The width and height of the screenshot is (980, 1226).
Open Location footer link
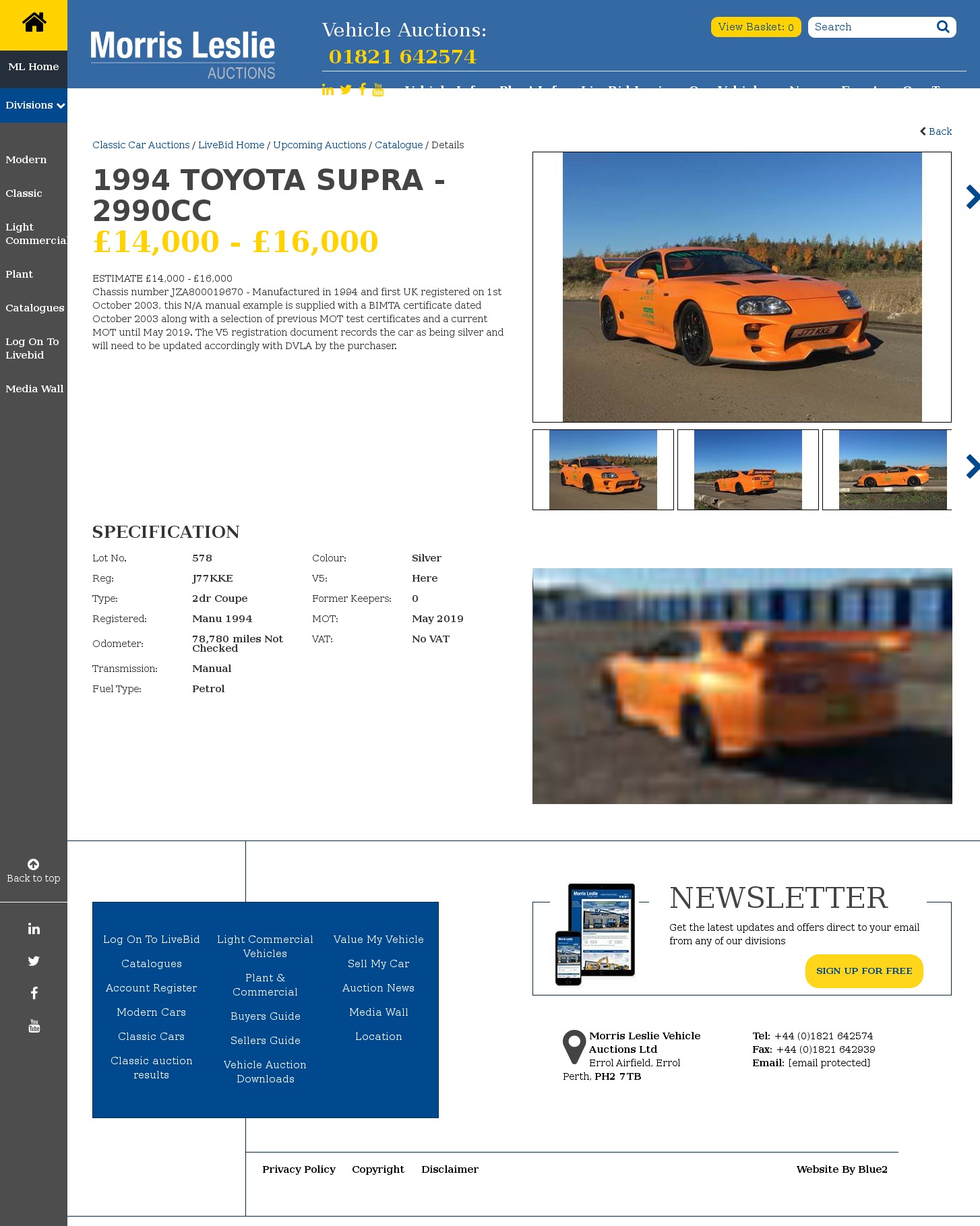(x=379, y=1037)
